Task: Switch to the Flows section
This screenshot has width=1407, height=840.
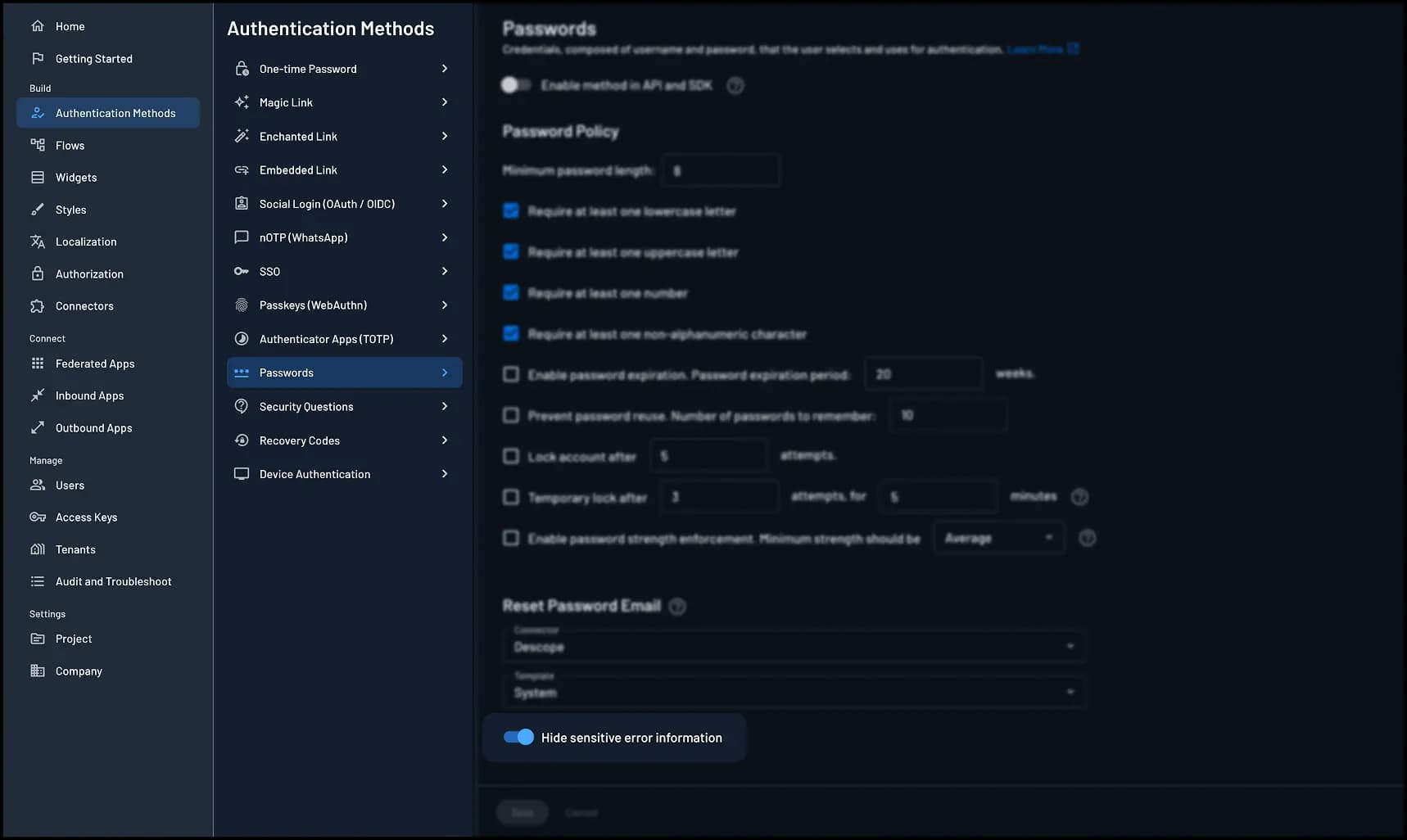Action: click(70, 145)
